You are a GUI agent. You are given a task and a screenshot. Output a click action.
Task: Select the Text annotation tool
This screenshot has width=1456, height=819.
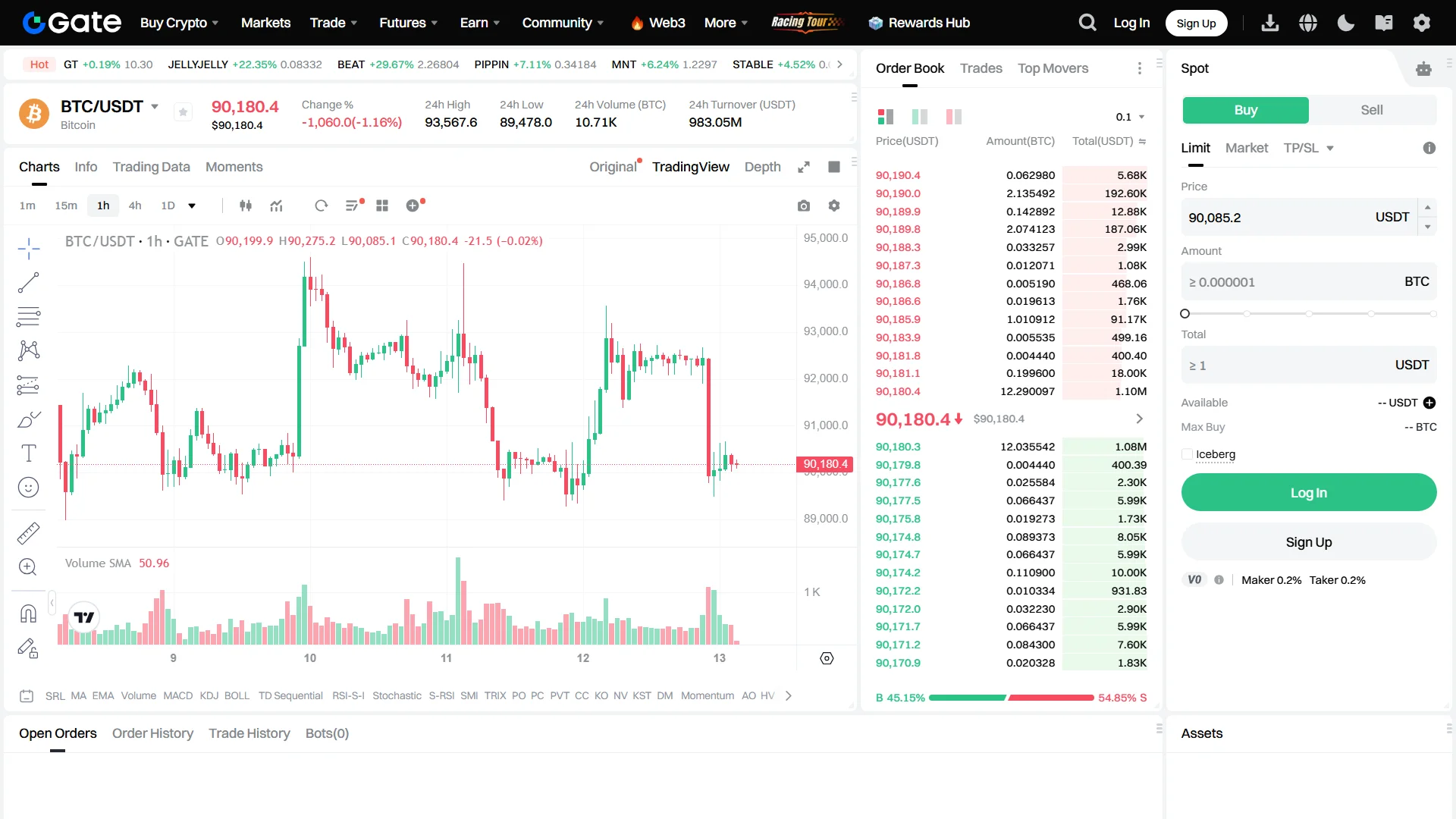(x=28, y=453)
